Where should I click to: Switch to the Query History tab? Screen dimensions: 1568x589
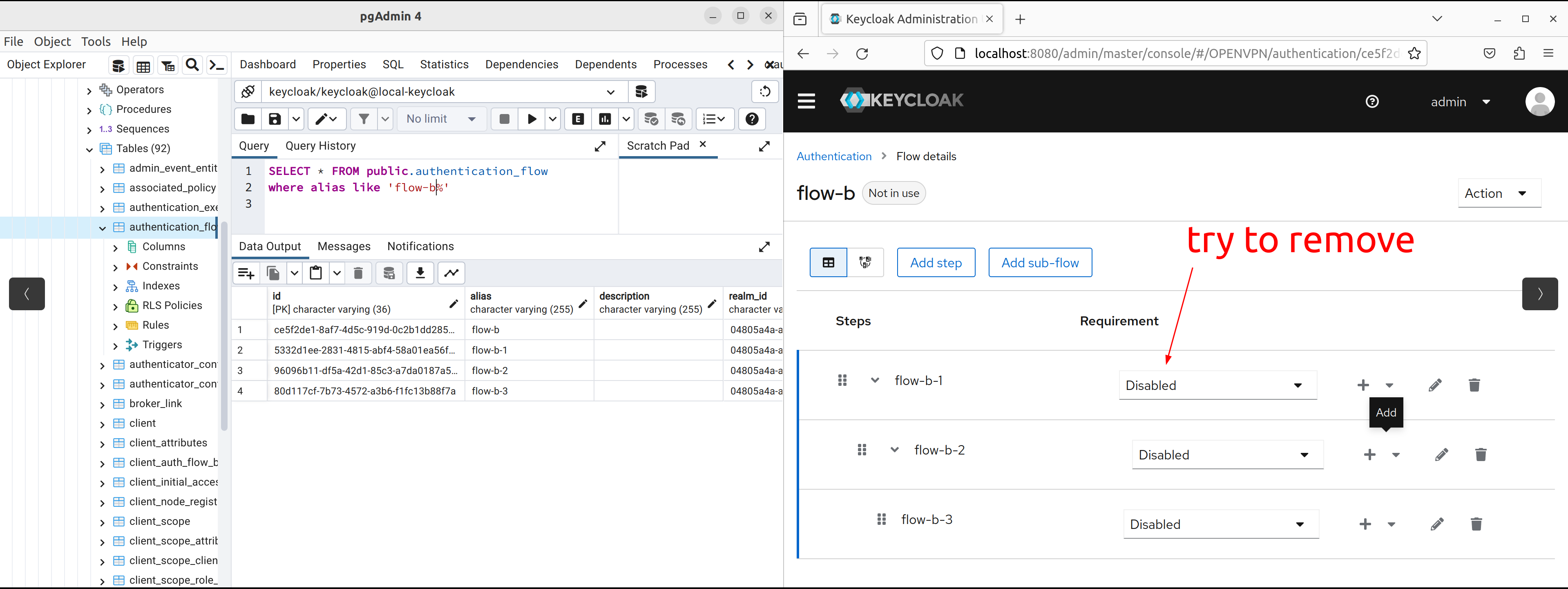click(x=320, y=146)
